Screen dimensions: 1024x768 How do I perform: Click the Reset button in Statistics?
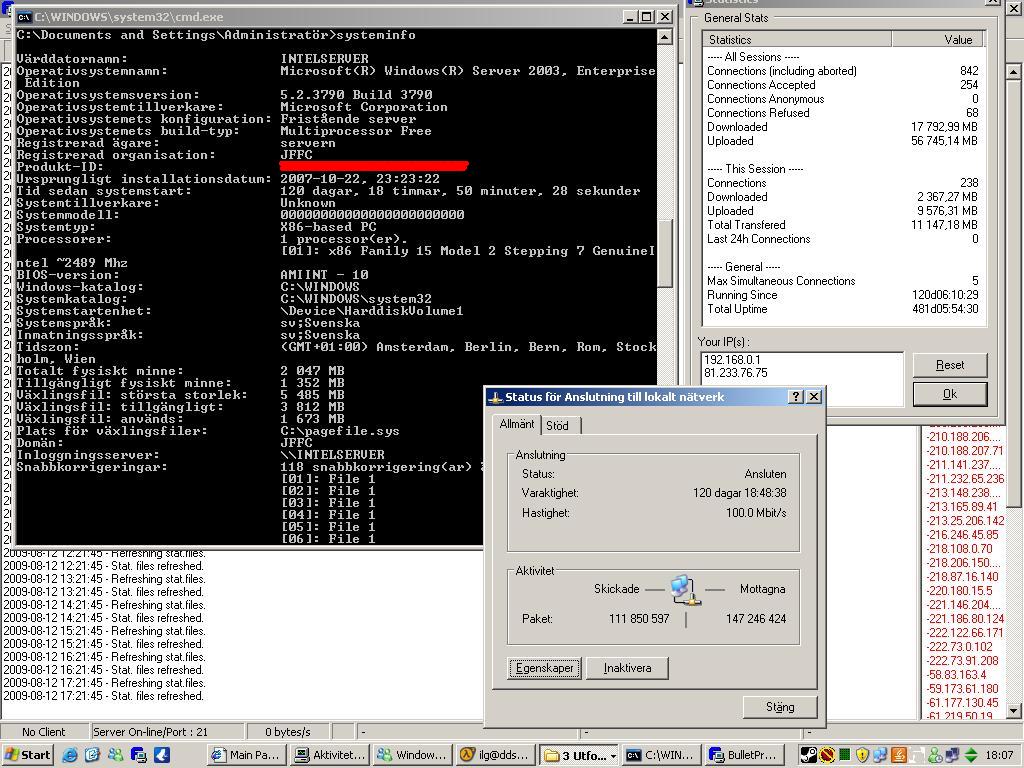(950, 365)
